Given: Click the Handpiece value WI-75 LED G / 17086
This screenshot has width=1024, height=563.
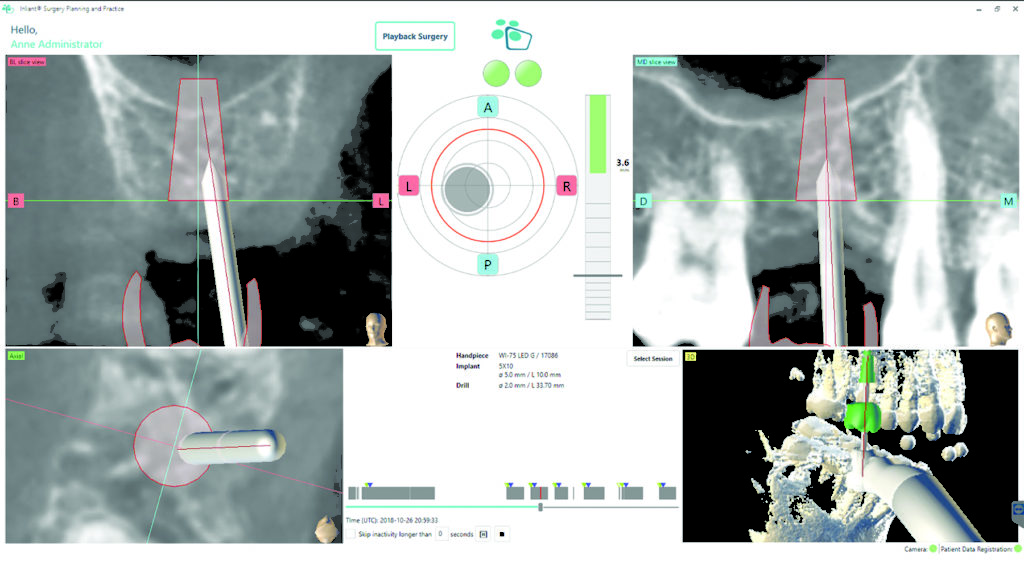Looking at the screenshot, I should [x=528, y=356].
